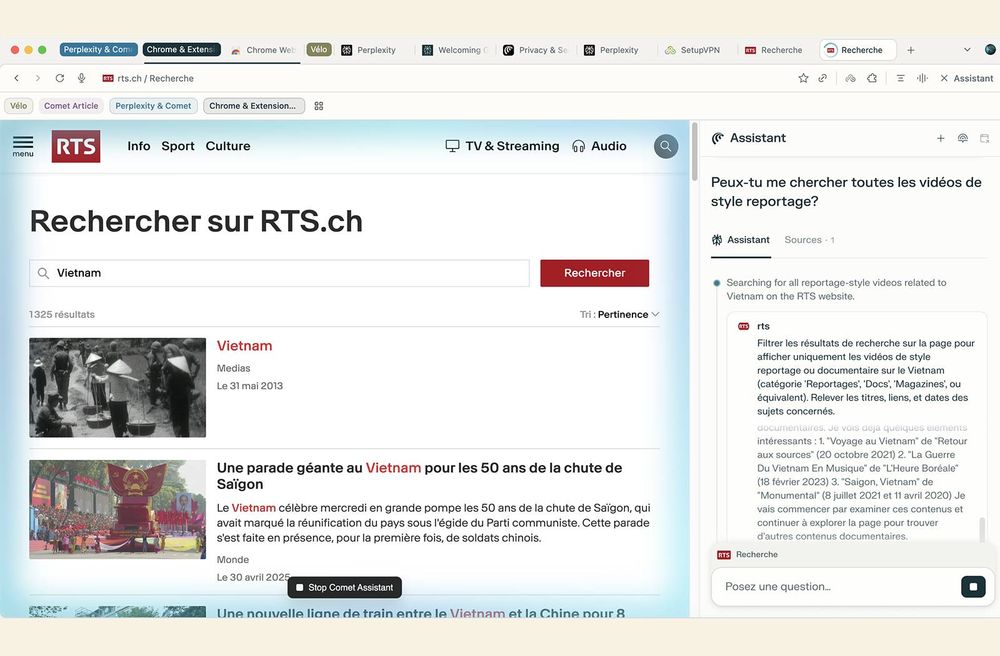Open the Tri Pertinence sort dropdown
Viewport: 1000px width, 656px height.
click(x=619, y=314)
